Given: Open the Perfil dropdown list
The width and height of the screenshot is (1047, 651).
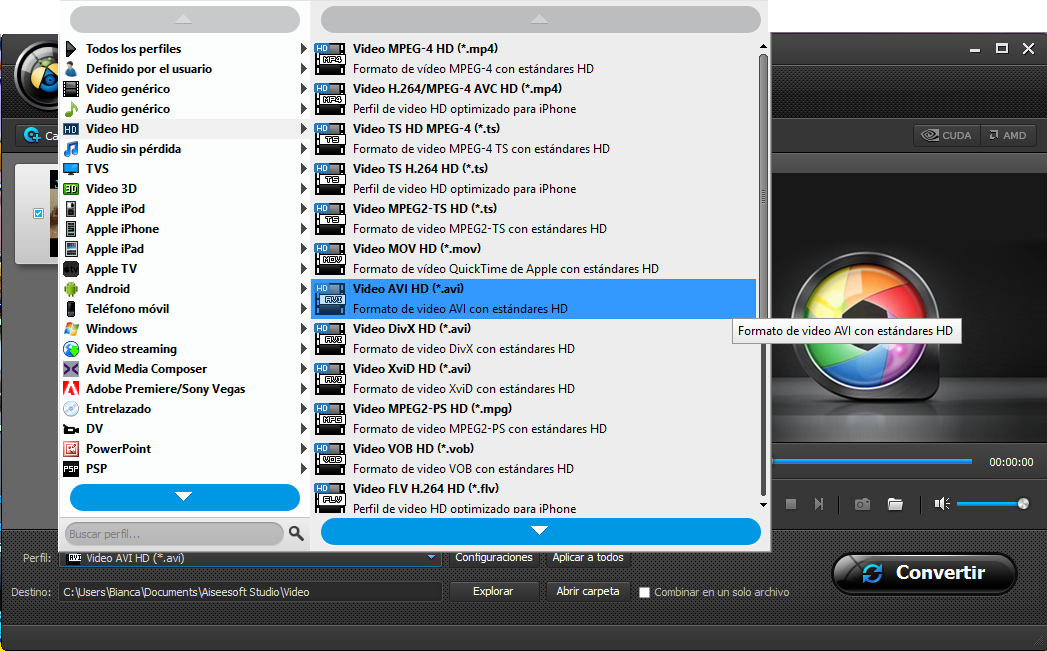Looking at the screenshot, I should 432,558.
